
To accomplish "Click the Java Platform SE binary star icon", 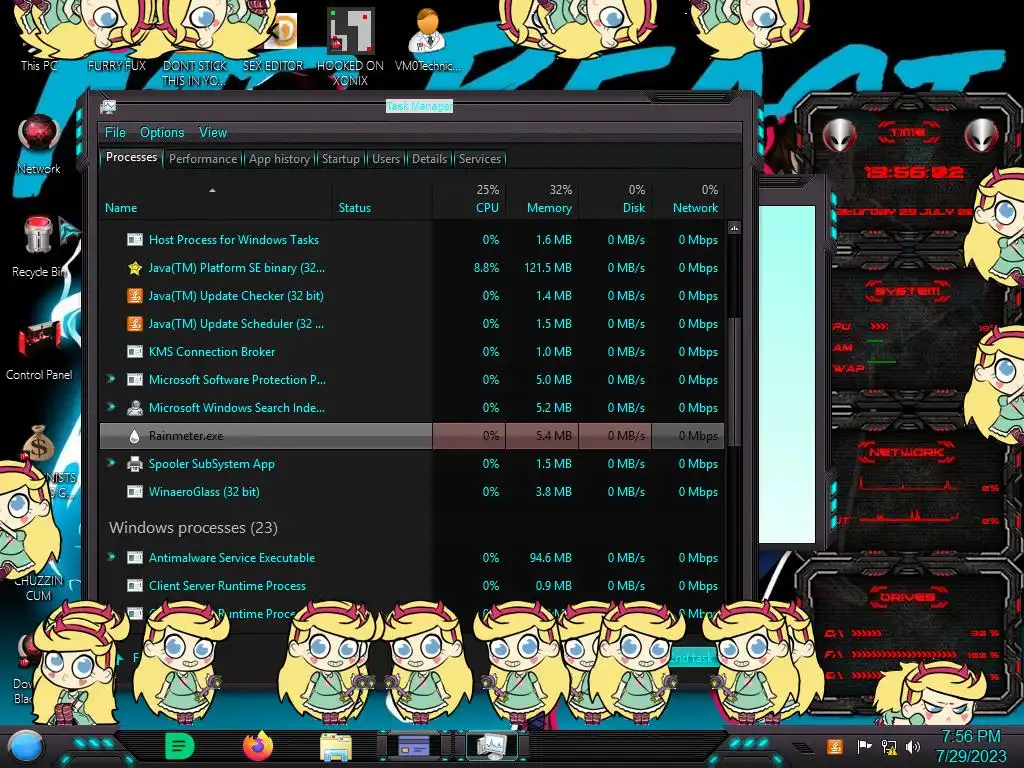I will [x=135, y=268].
